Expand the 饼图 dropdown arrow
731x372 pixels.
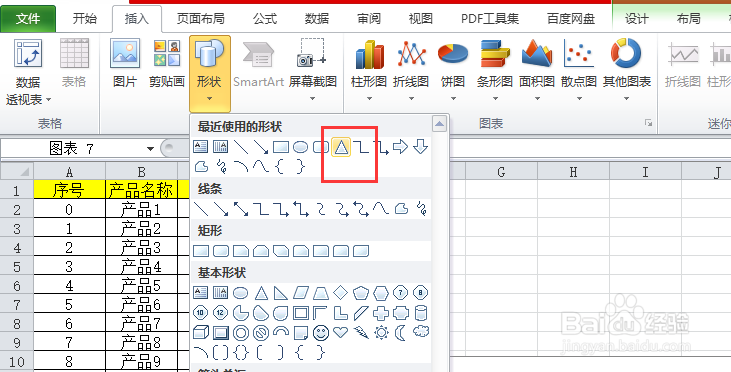[453, 98]
